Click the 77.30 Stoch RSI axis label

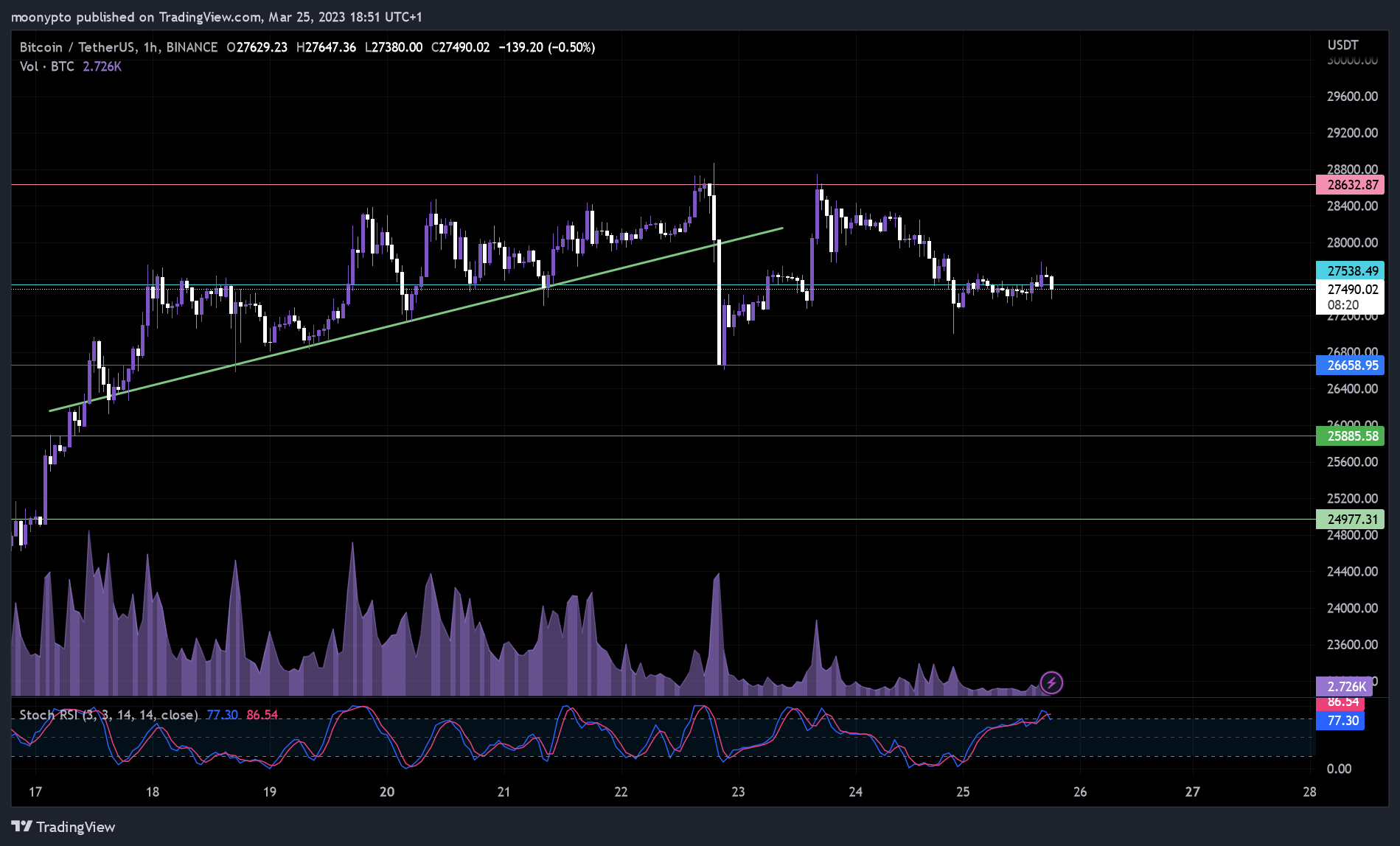[x=1340, y=721]
